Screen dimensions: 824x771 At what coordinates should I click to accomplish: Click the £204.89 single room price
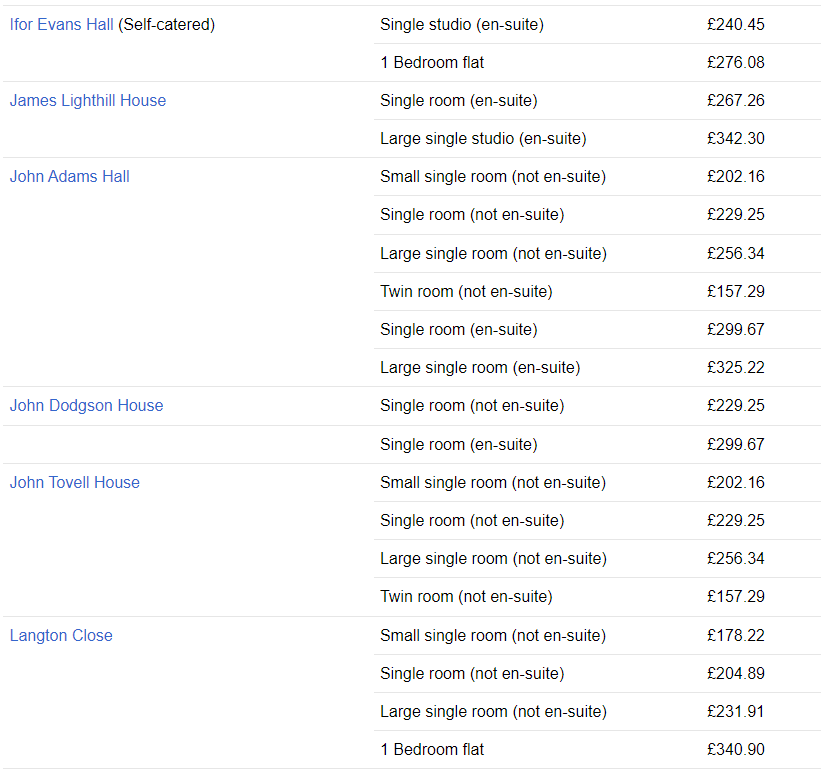(736, 673)
